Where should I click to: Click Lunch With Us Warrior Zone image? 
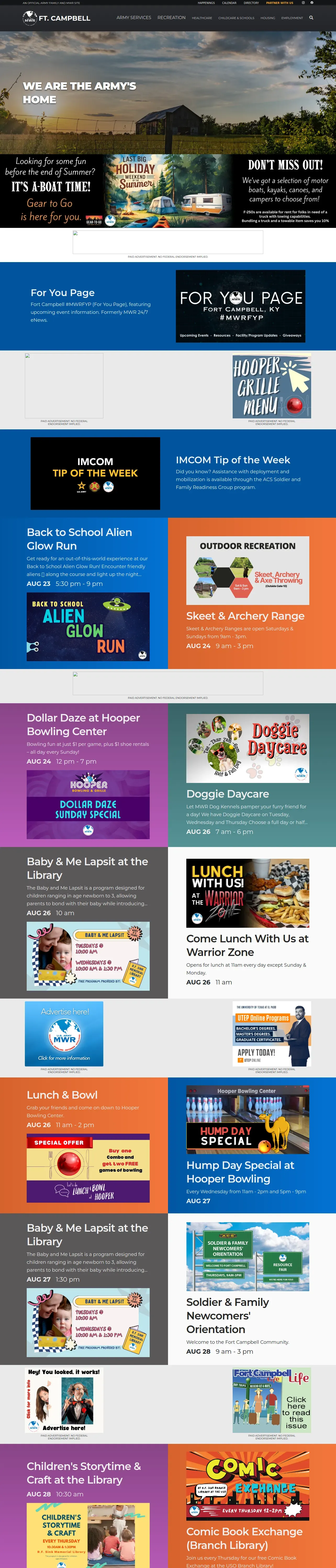click(248, 893)
